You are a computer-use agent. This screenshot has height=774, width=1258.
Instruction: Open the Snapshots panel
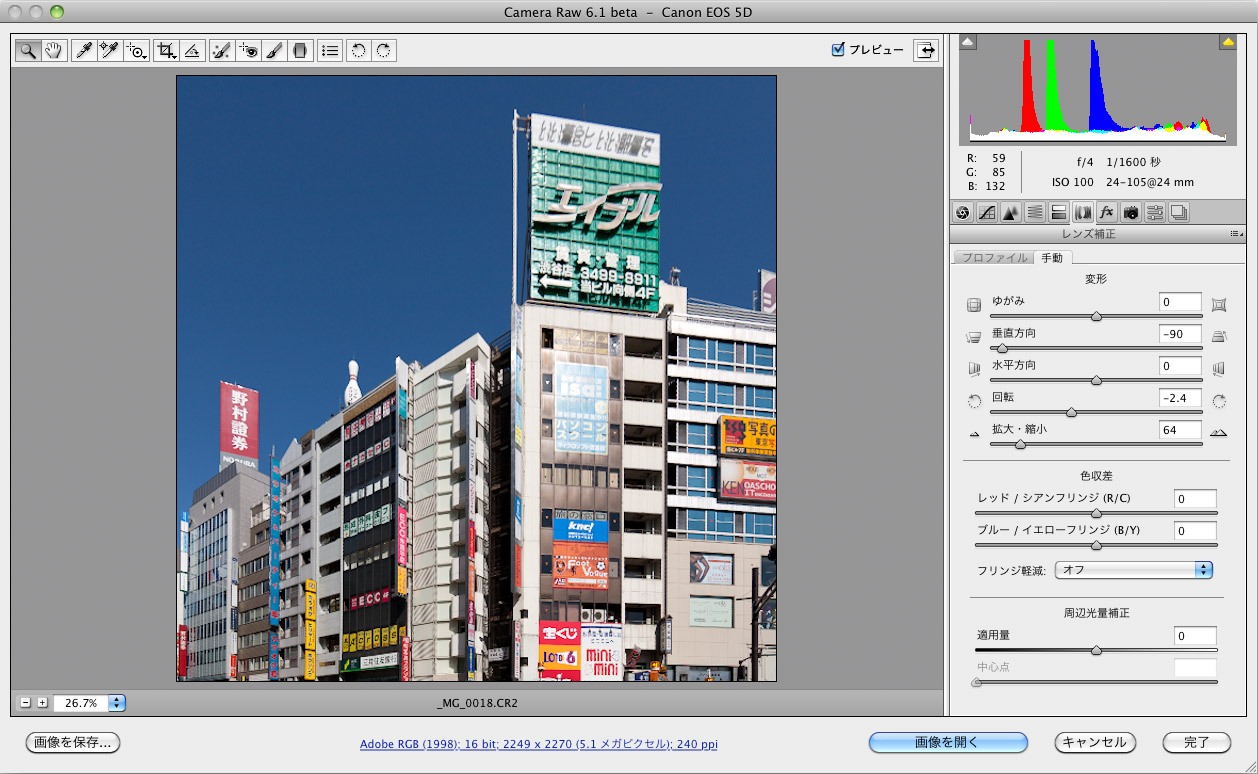tap(1179, 212)
